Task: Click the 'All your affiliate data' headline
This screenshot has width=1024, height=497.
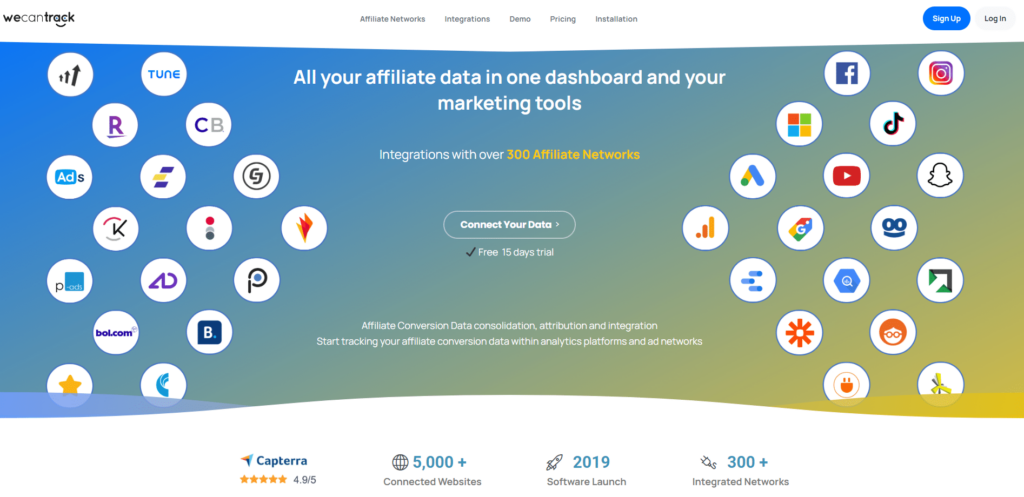Action: point(509,90)
